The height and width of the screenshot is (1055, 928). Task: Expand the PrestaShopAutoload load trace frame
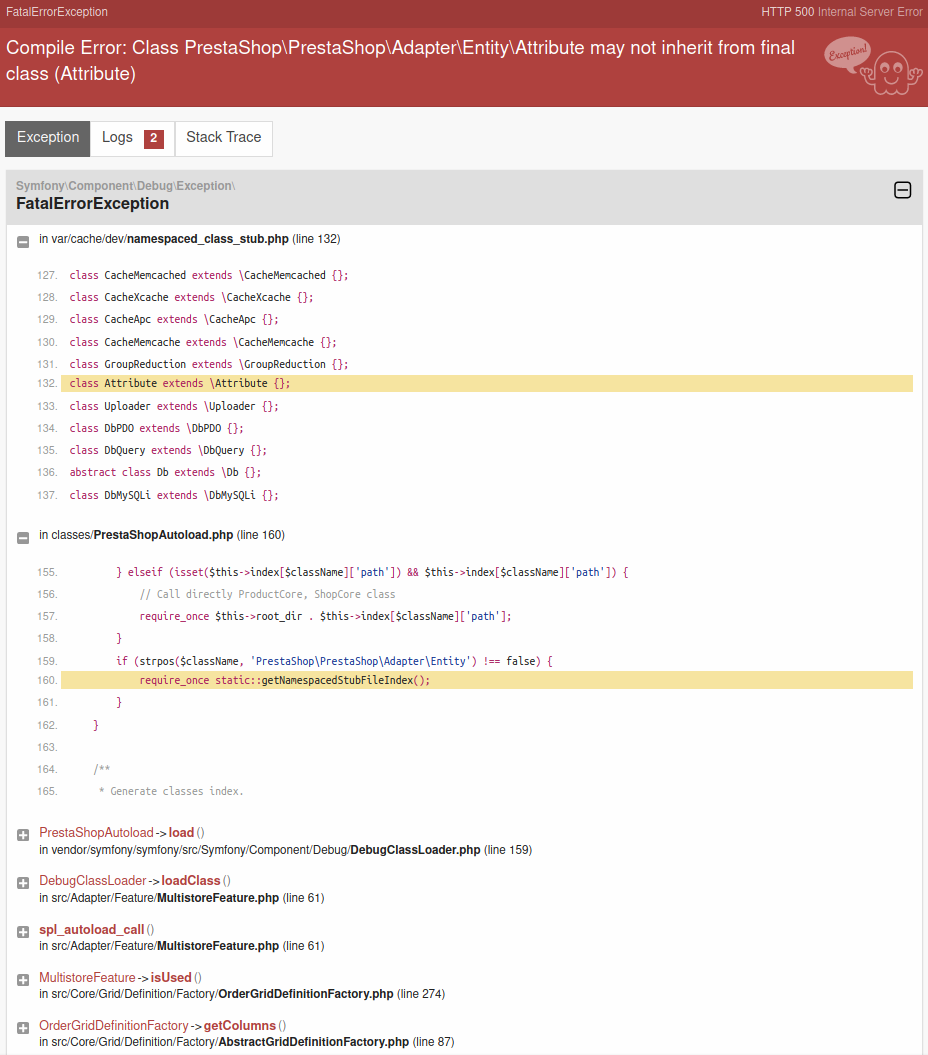[x=22, y=835]
